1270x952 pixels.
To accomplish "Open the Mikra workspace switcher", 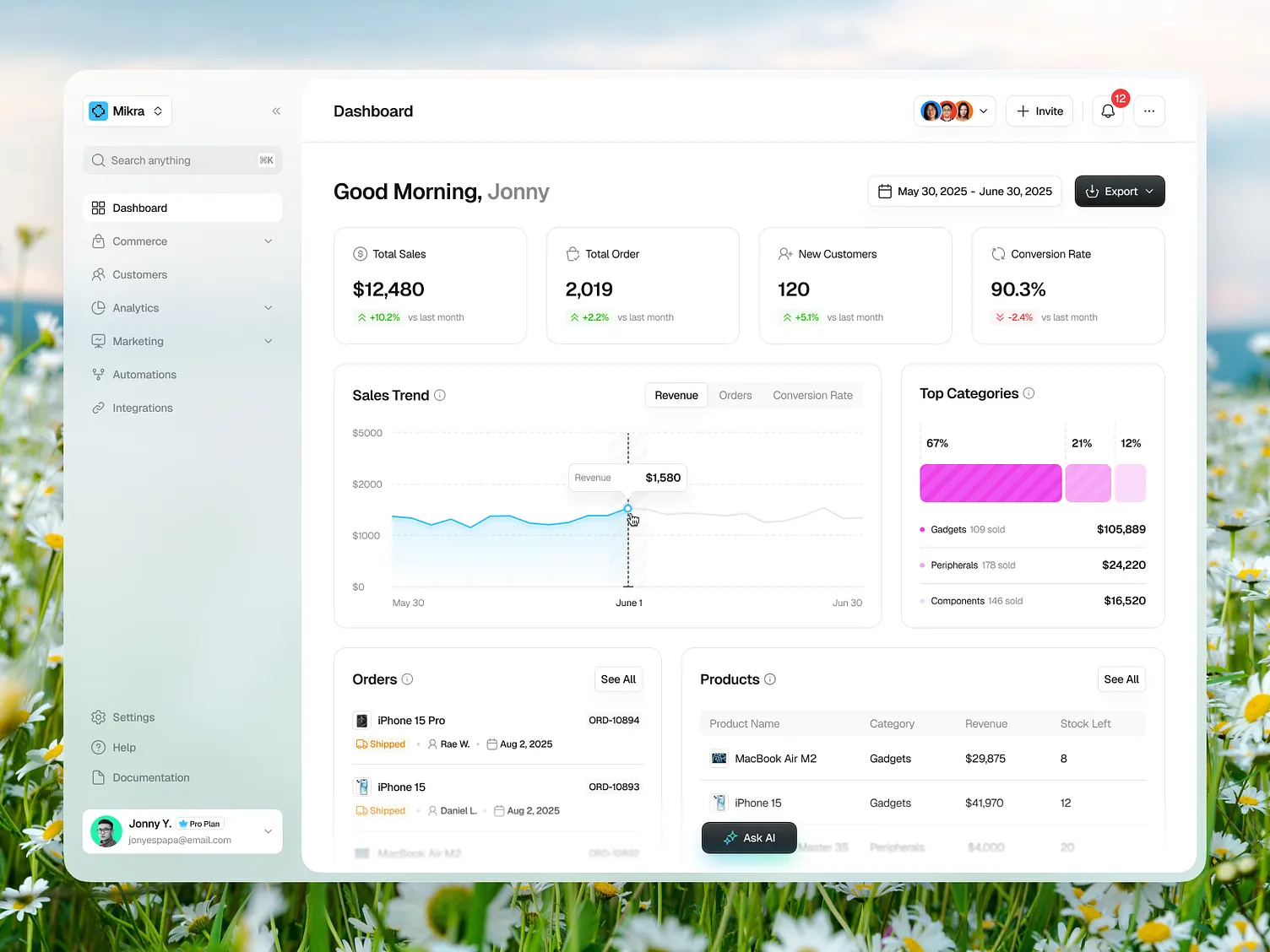I will (x=128, y=111).
